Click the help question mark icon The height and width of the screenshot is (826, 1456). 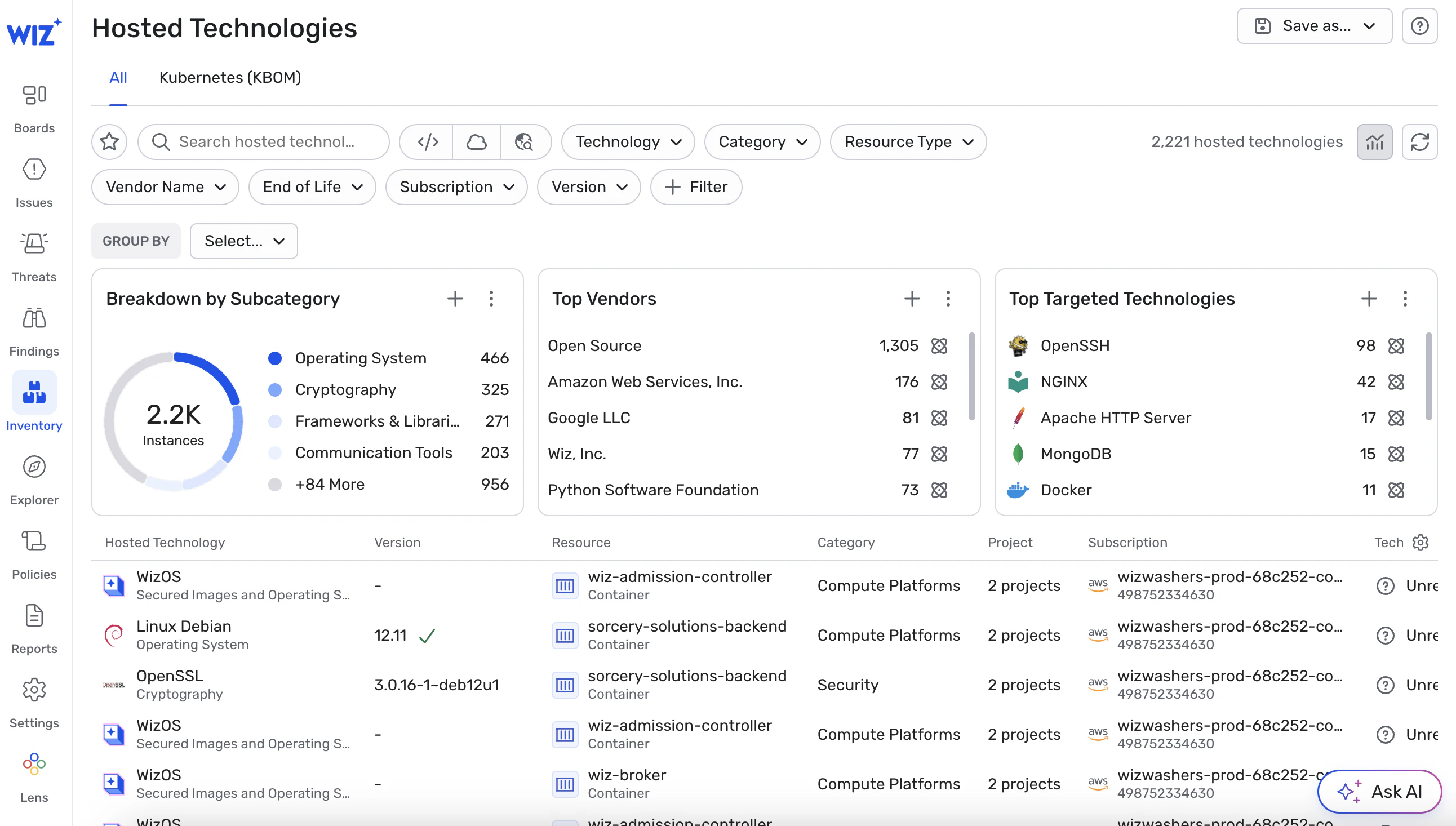pyautogui.click(x=1419, y=26)
